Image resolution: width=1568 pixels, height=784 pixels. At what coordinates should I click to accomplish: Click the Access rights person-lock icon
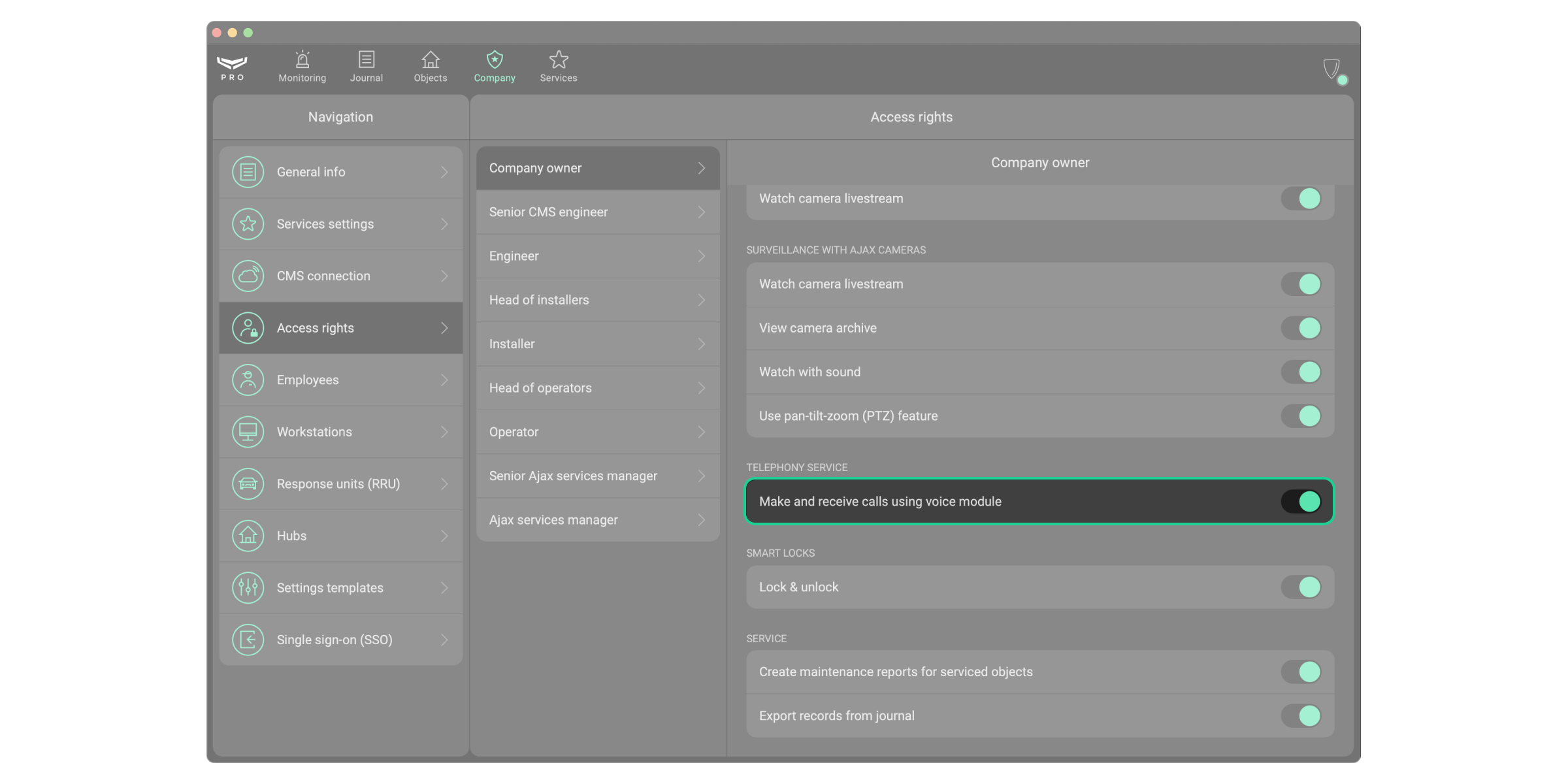248,328
